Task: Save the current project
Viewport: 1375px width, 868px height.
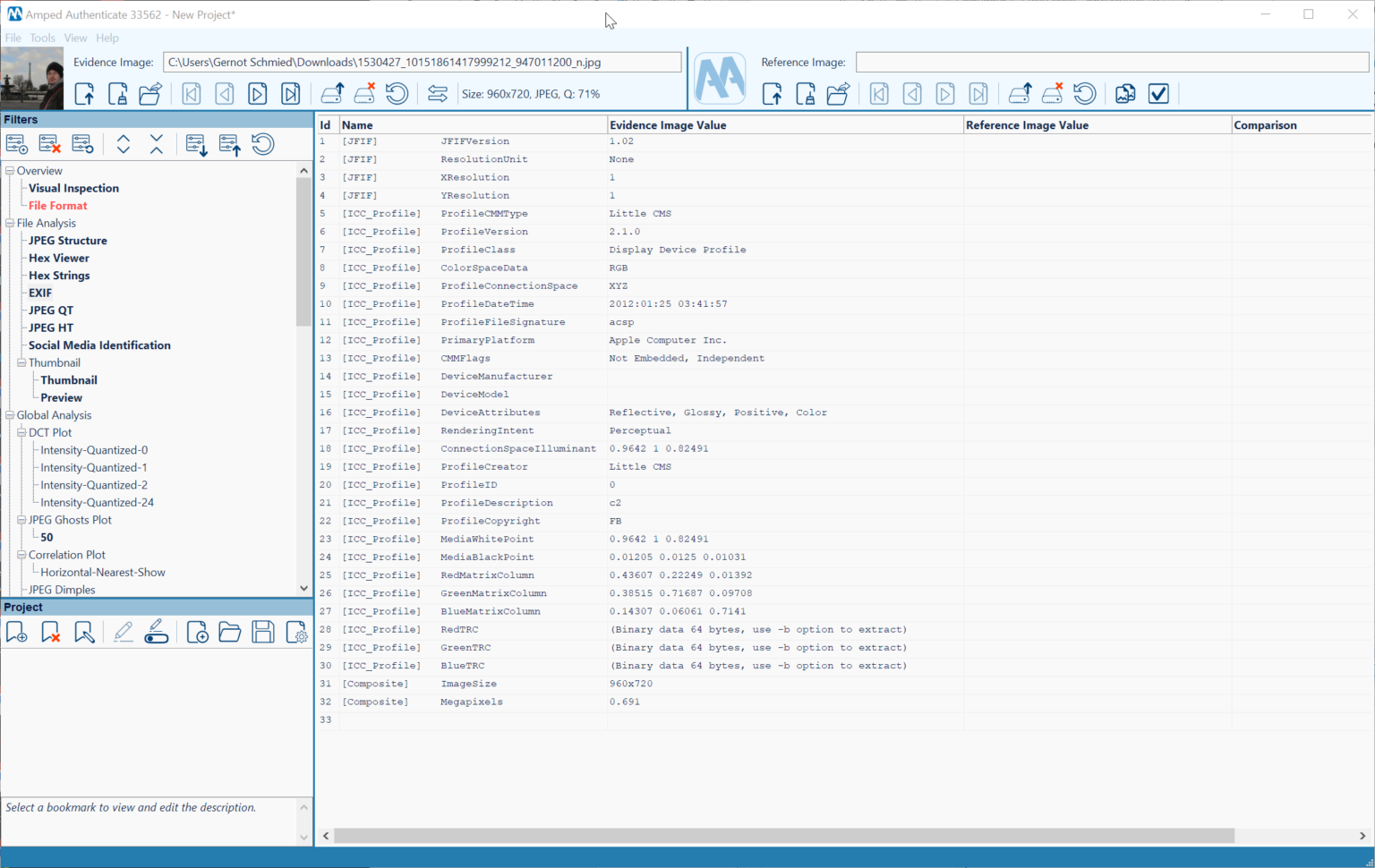Action: (262, 632)
